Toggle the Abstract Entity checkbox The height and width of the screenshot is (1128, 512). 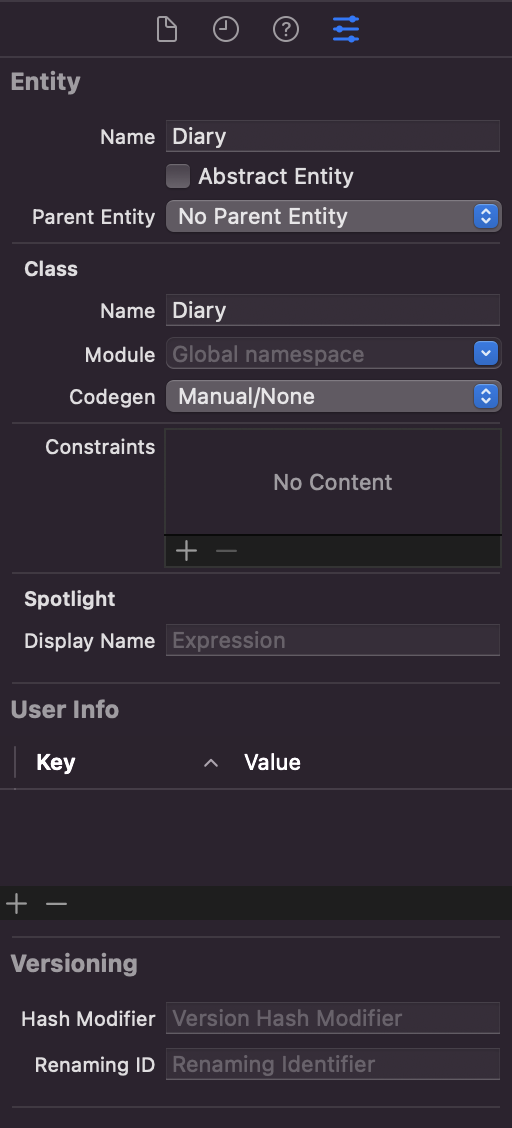[x=178, y=176]
